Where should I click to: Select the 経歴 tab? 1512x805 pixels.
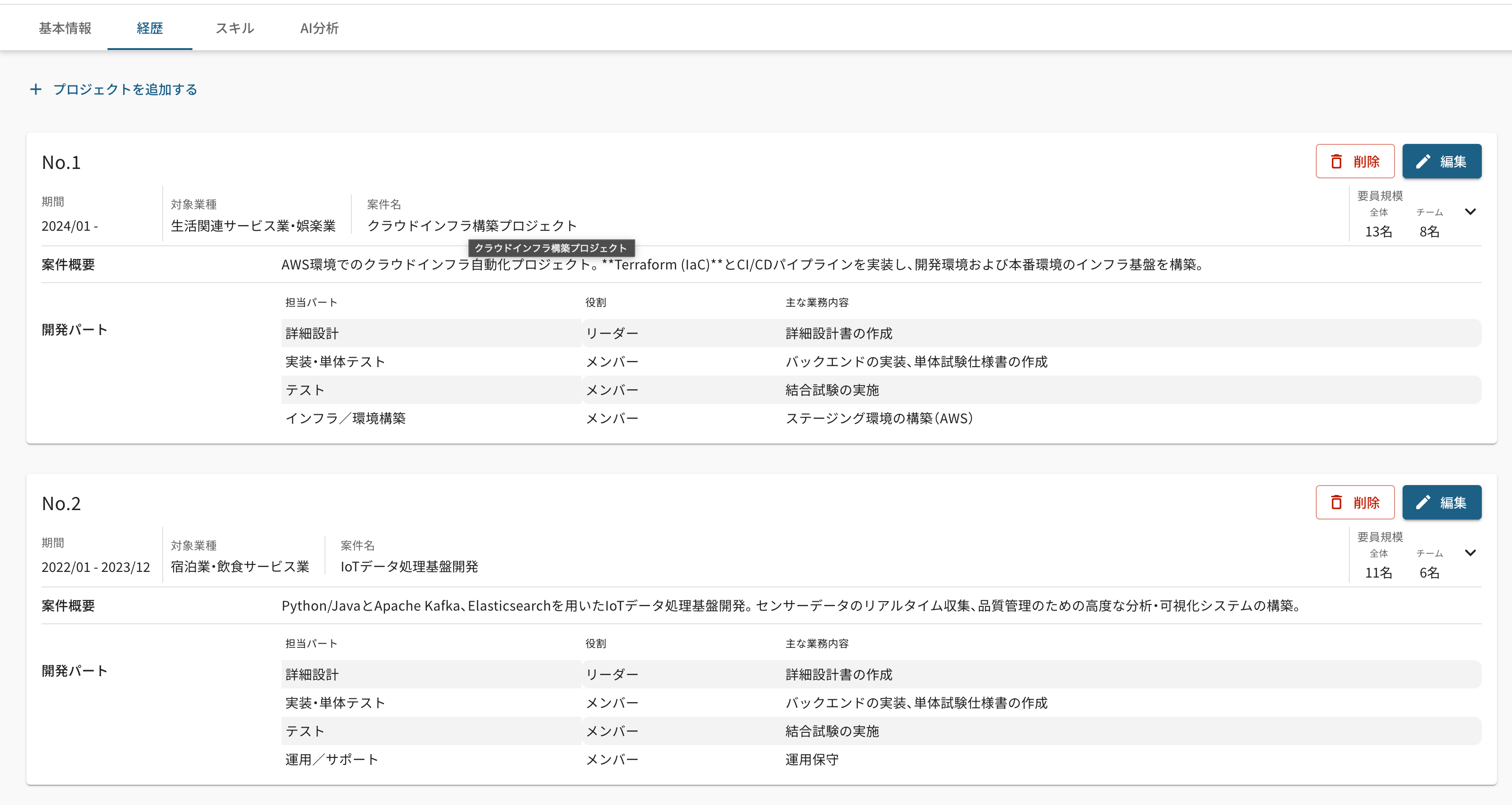coord(150,28)
